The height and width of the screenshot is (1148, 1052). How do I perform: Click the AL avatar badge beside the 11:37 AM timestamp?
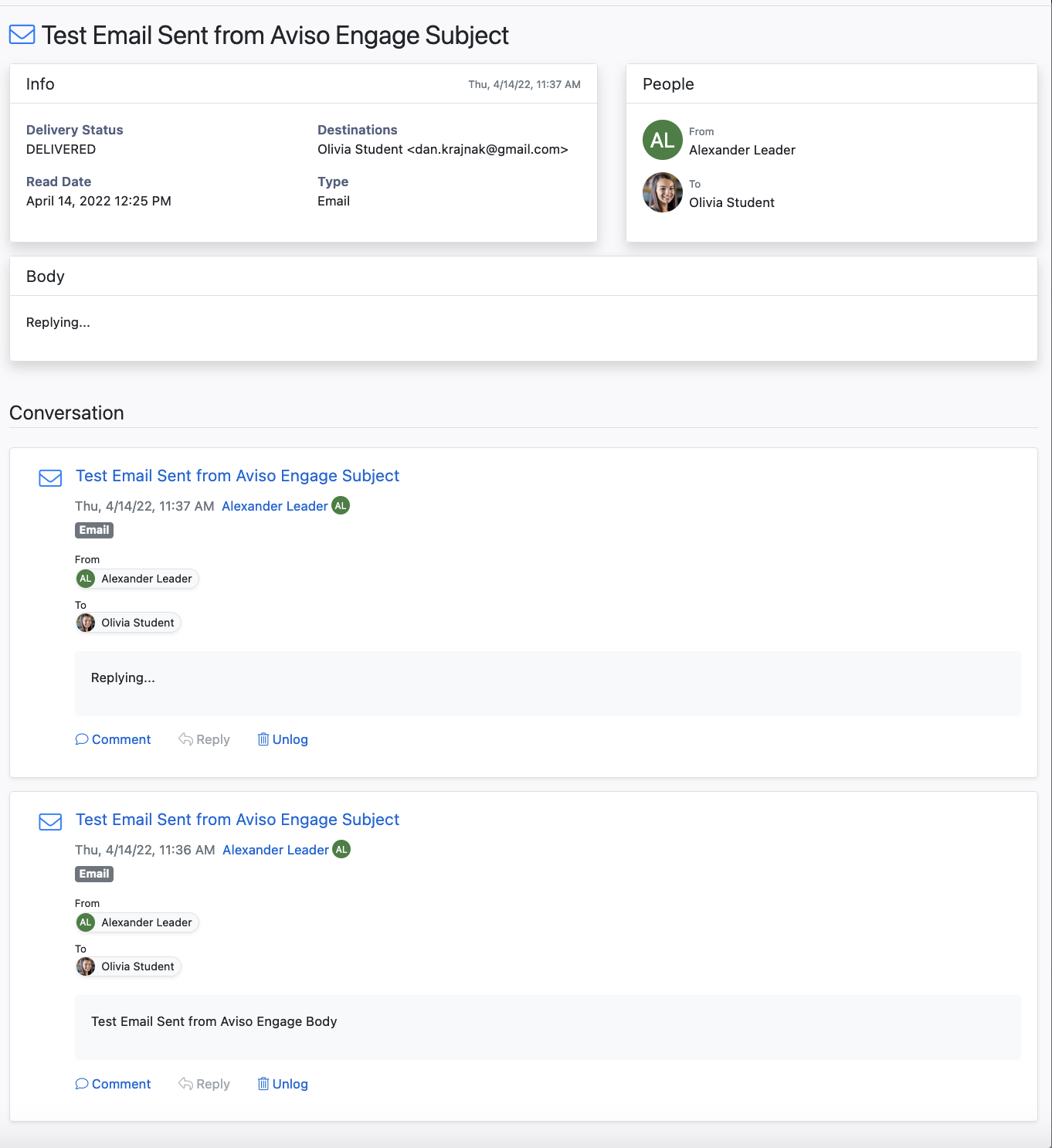pyautogui.click(x=341, y=505)
